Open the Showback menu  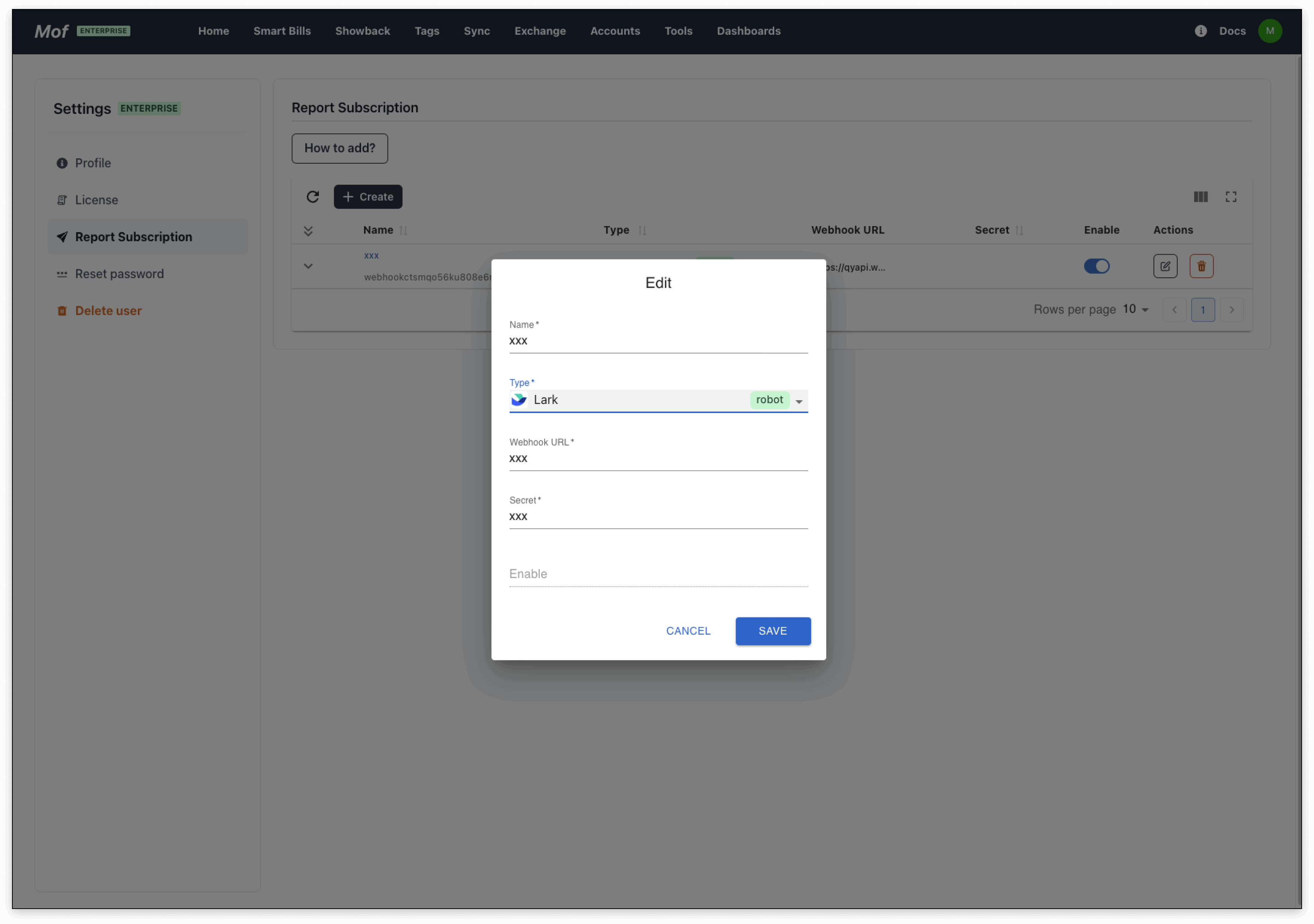click(x=363, y=31)
